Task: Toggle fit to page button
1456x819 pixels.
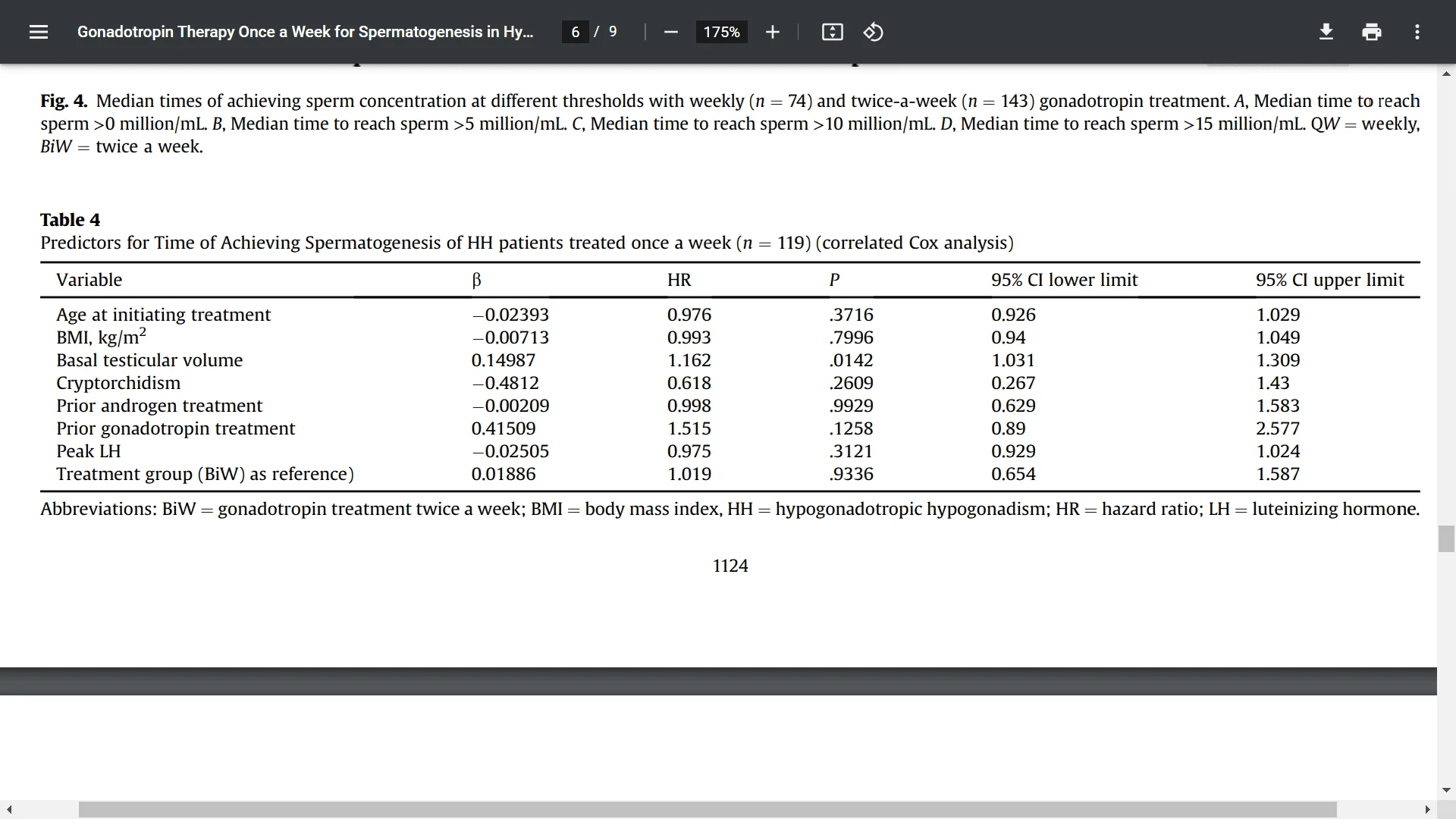Action: 832,32
